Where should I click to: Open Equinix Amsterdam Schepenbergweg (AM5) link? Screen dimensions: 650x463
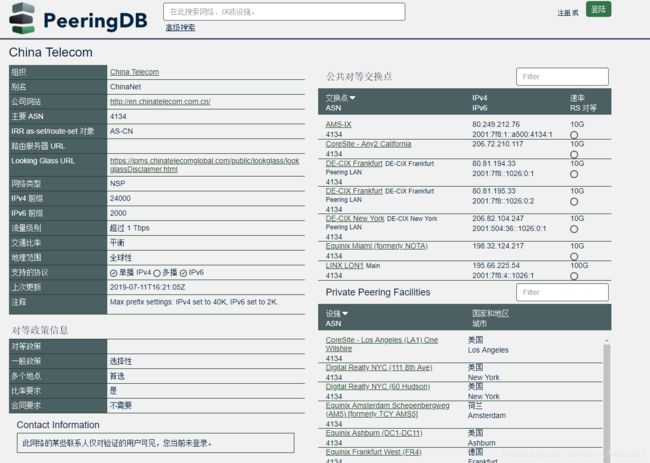point(387,410)
